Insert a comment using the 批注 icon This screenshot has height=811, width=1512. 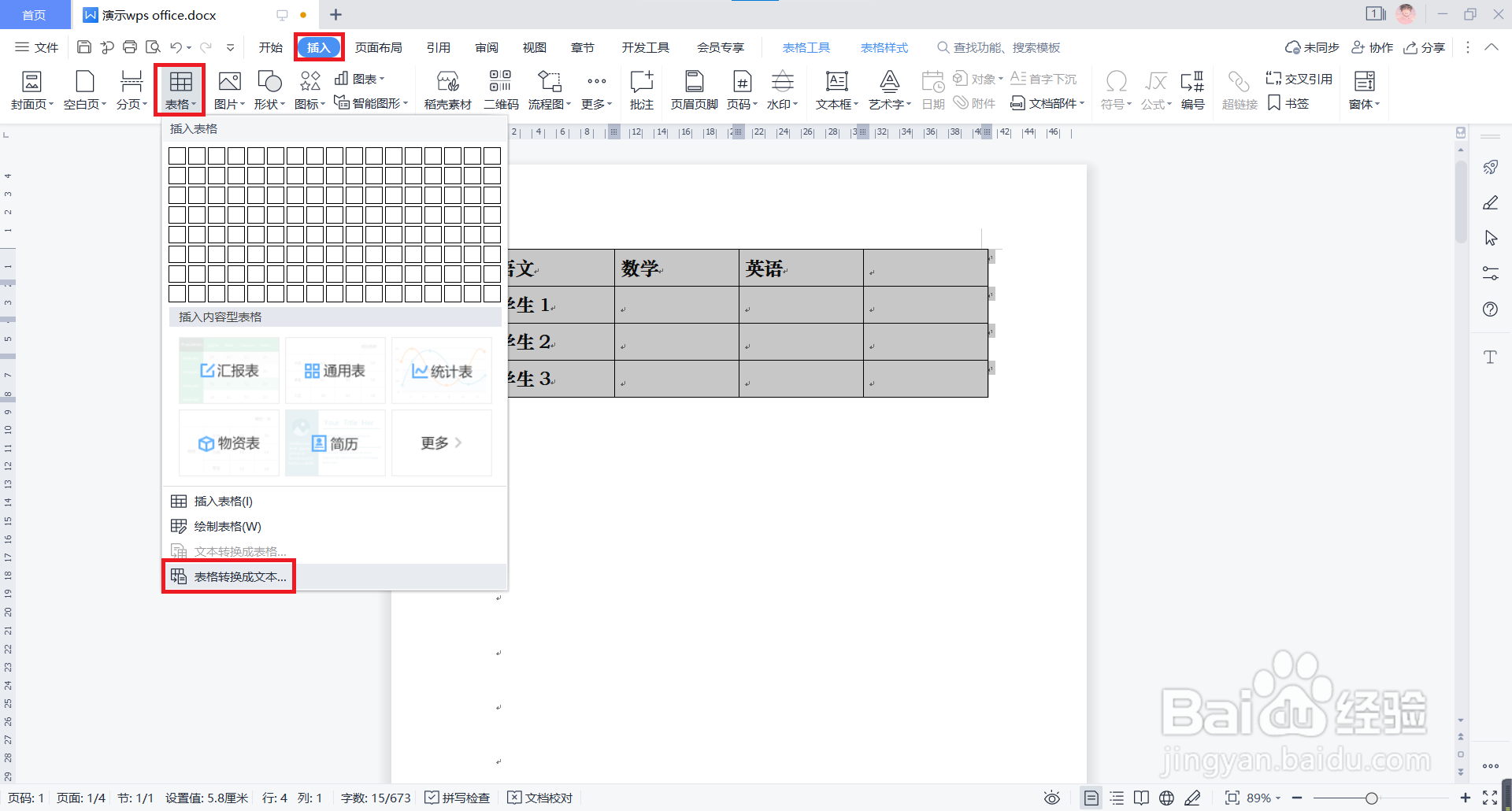641,89
